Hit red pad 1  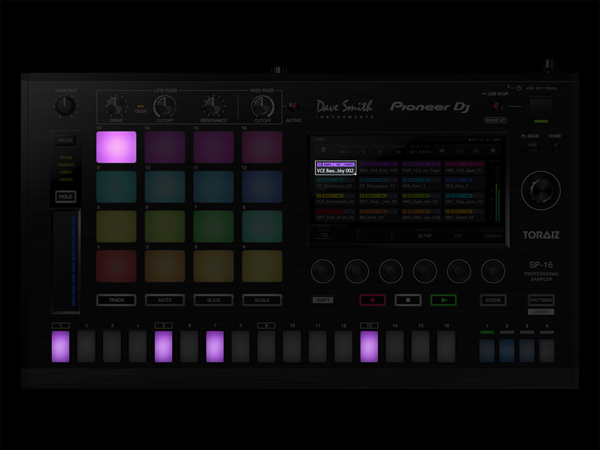pos(116,266)
